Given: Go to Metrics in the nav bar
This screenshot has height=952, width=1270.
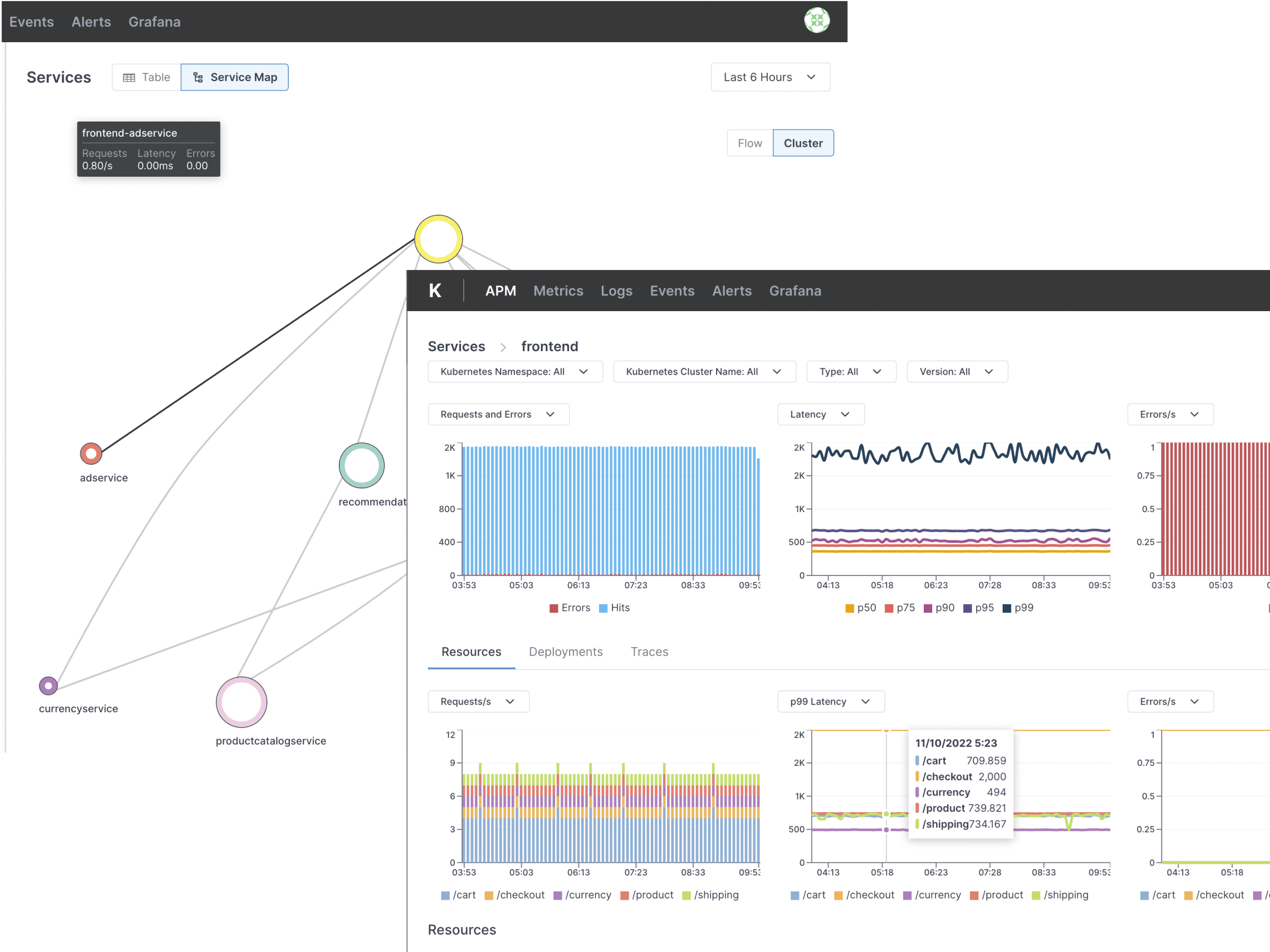Looking at the screenshot, I should (557, 291).
